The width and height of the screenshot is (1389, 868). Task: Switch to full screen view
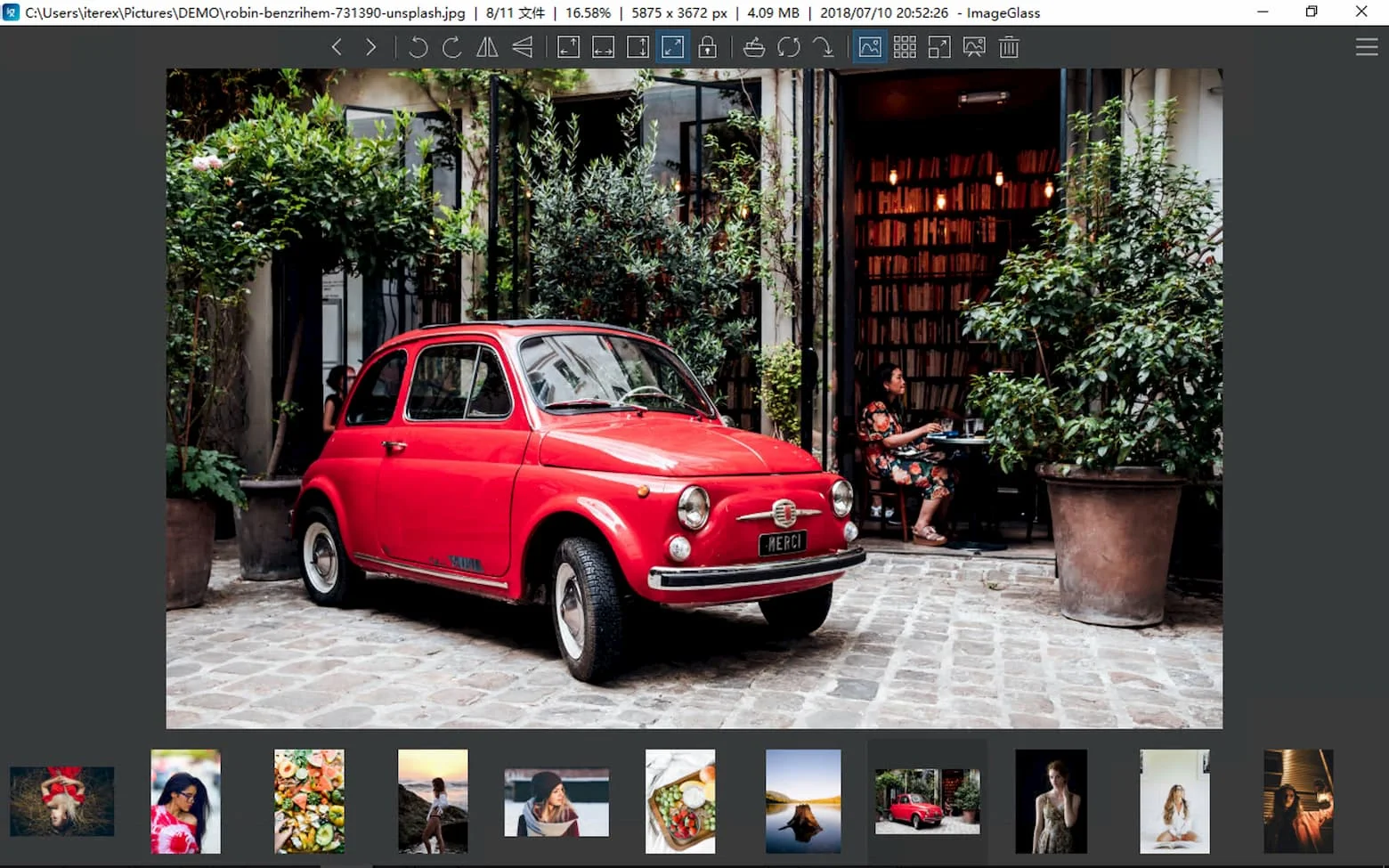point(938,47)
